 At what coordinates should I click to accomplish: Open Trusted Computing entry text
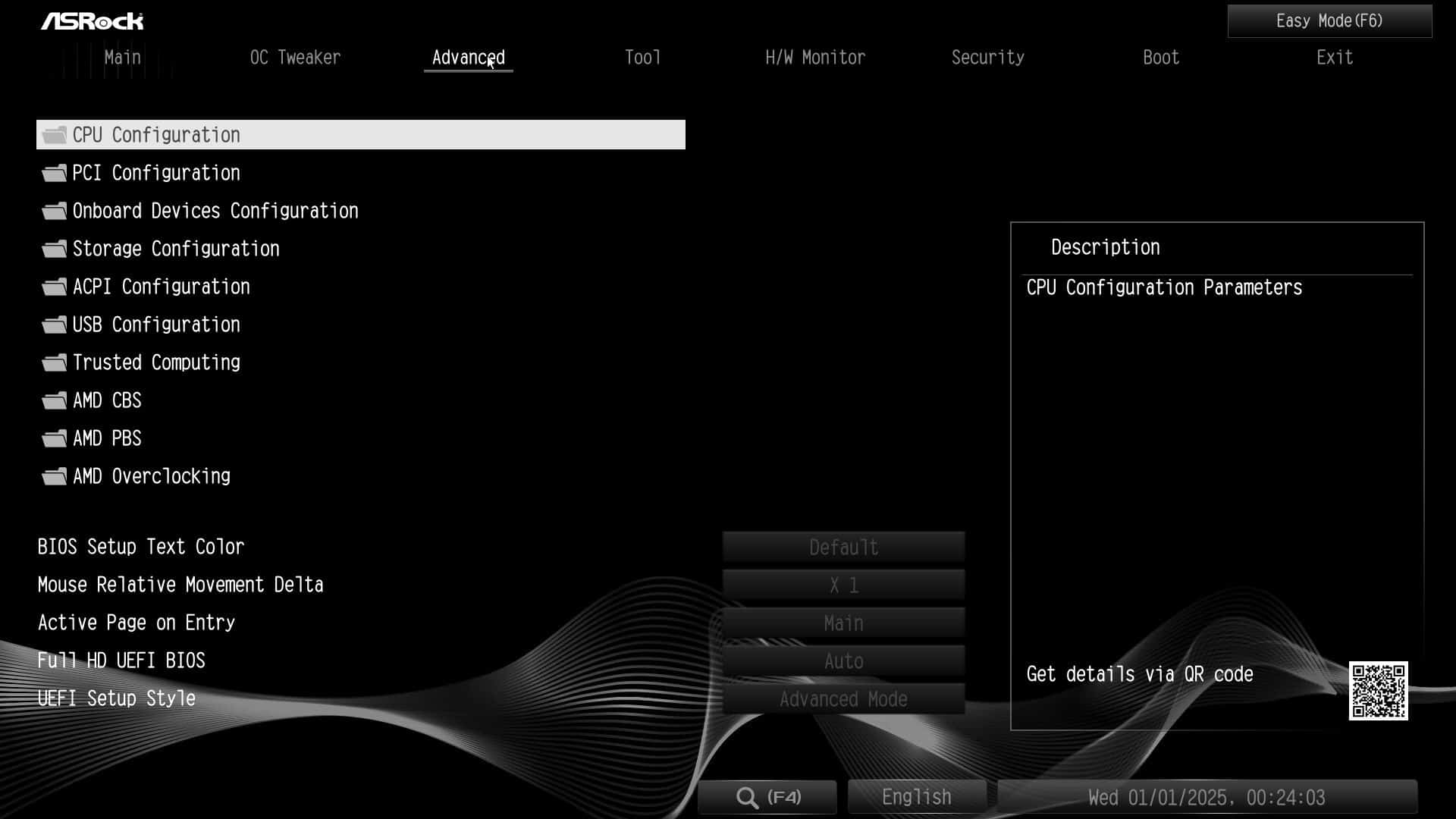(156, 362)
